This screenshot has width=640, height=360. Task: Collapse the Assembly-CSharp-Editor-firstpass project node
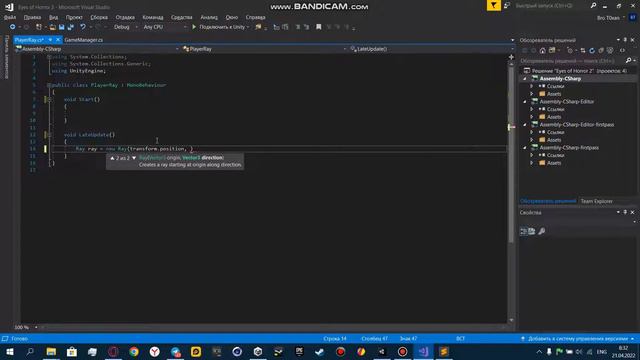tap(525, 124)
